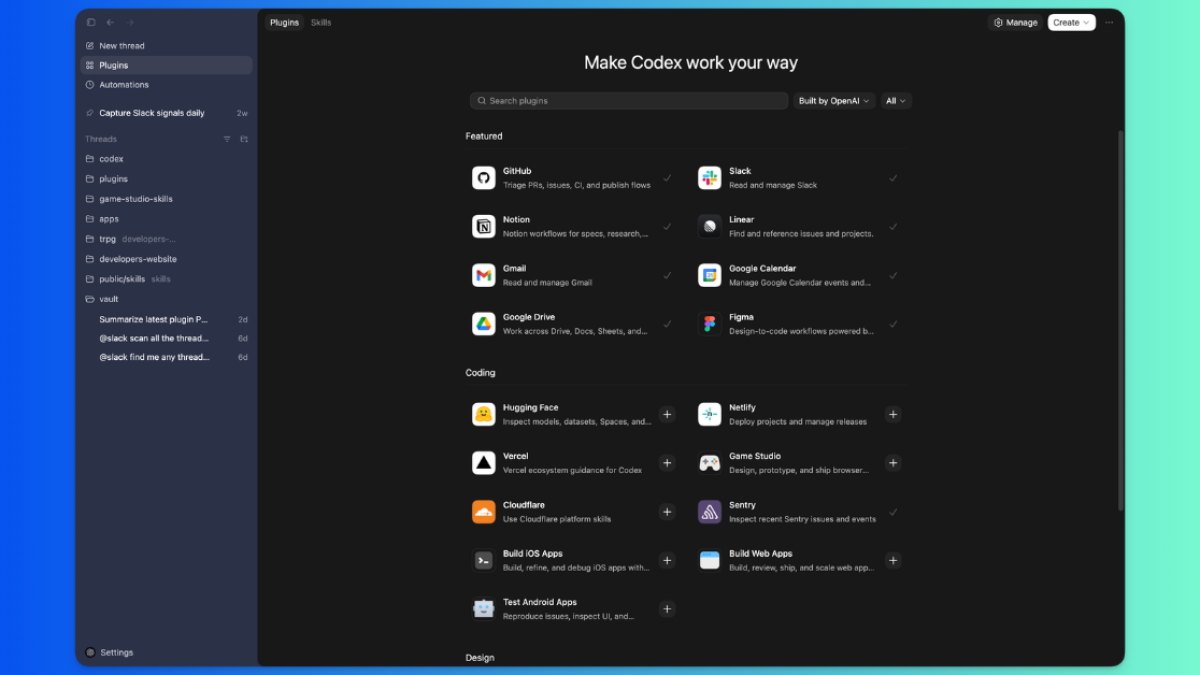
Task: Open the Figma plugin logo
Action: coord(710,324)
